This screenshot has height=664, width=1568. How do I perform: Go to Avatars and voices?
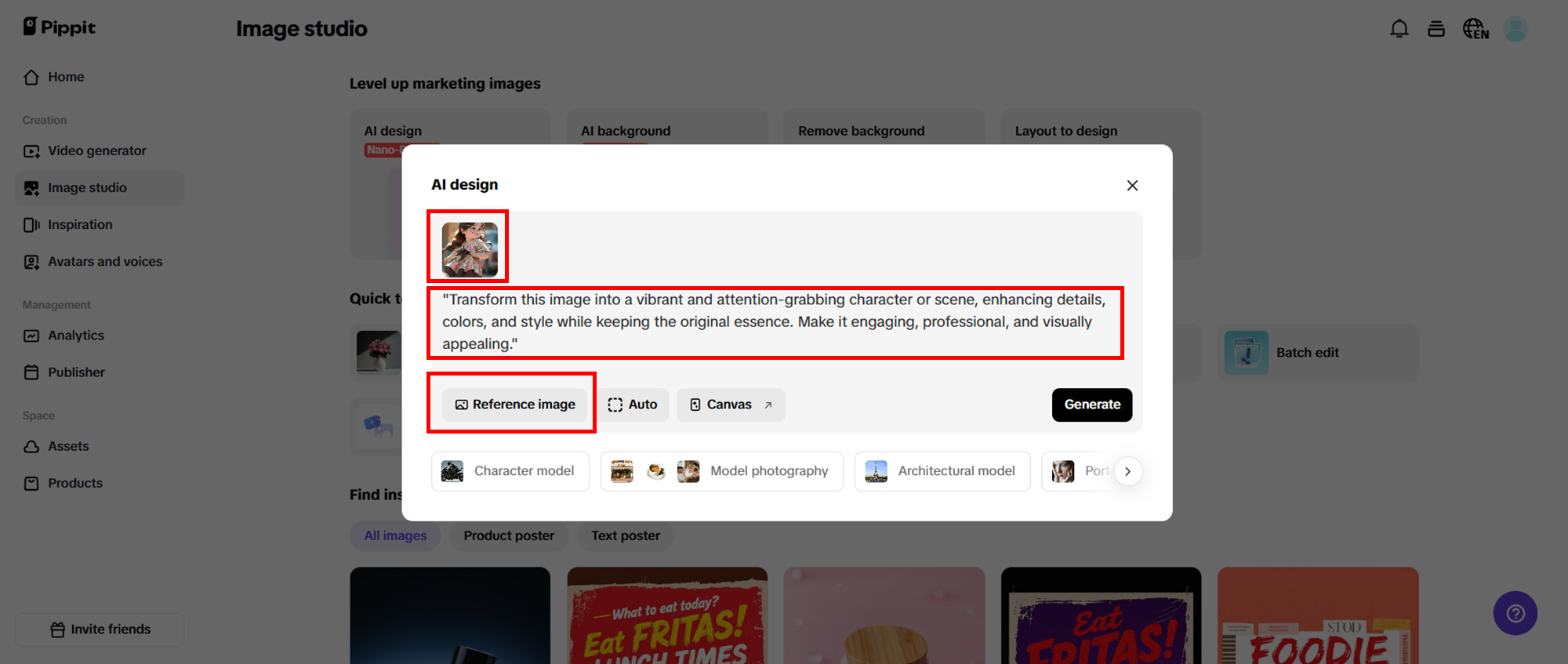click(104, 262)
